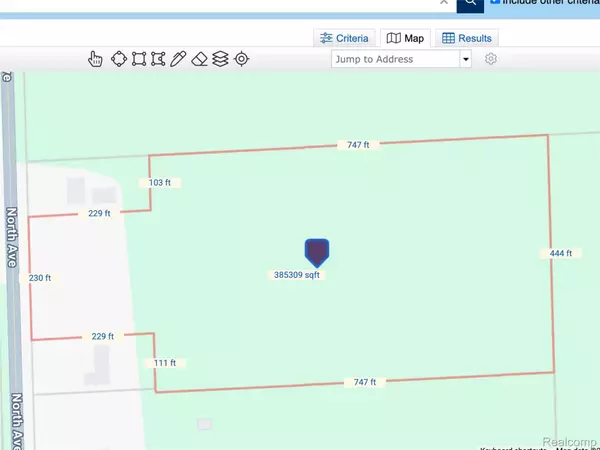Open the Results tab
This screenshot has height=450, width=600.
click(x=468, y=39)
